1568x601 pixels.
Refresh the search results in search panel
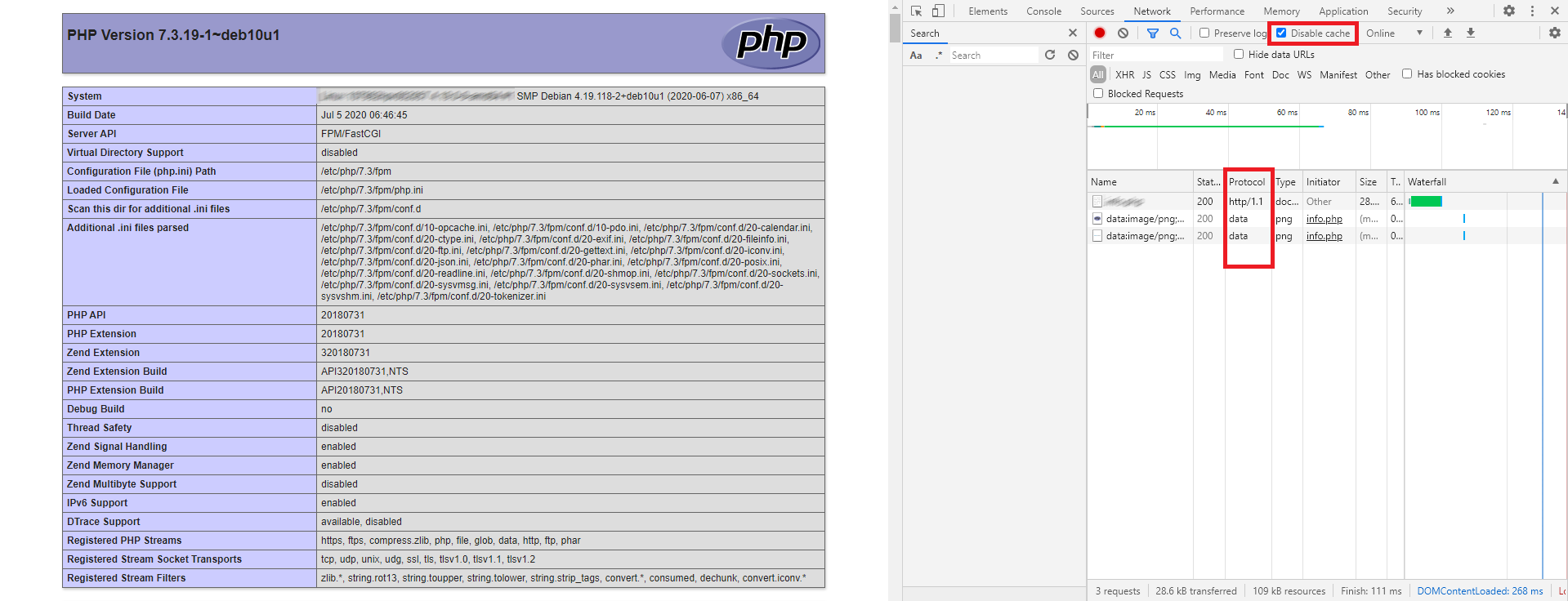(1050, 55)
